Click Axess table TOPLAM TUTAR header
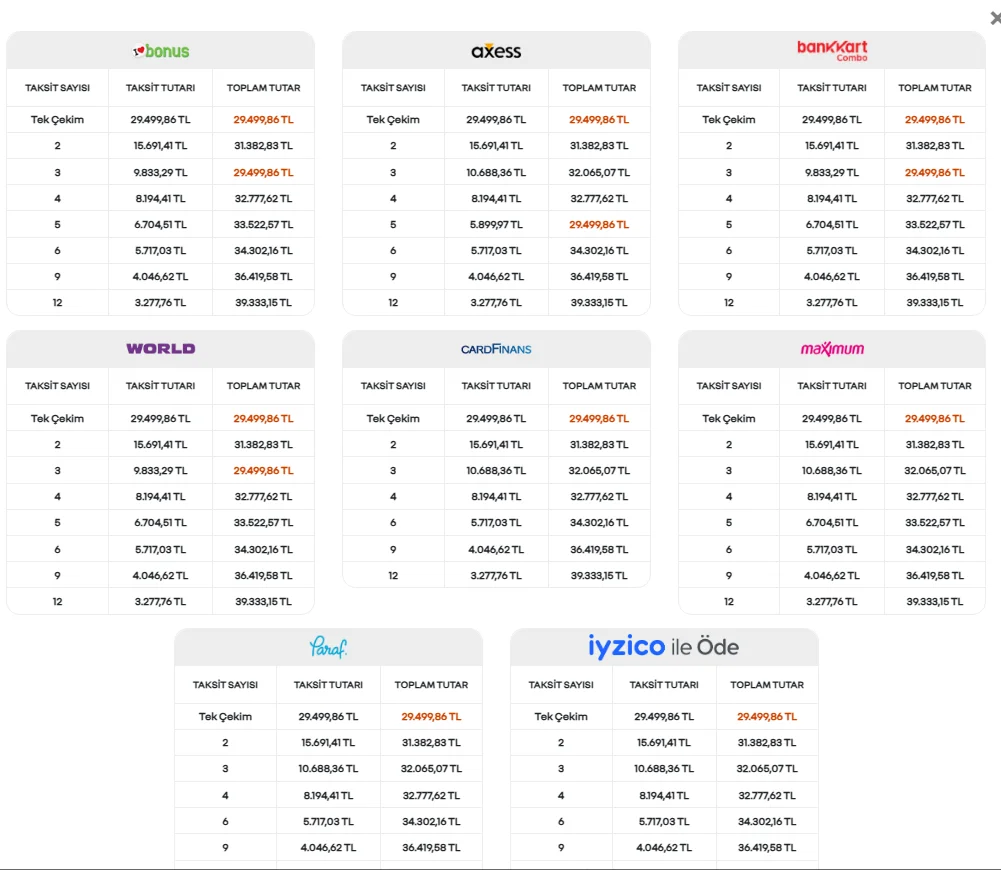 pyautogui.click(x=599, y=88)
